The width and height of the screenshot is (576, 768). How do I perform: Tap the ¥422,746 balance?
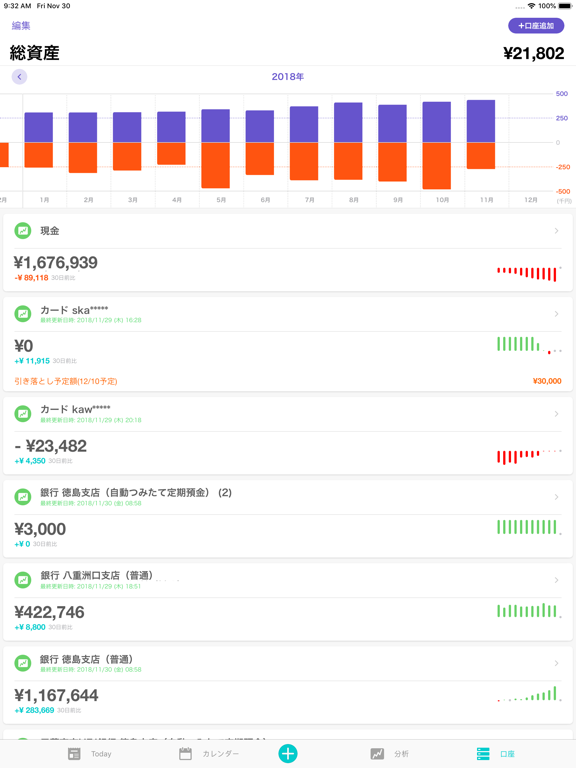(49, 612)
